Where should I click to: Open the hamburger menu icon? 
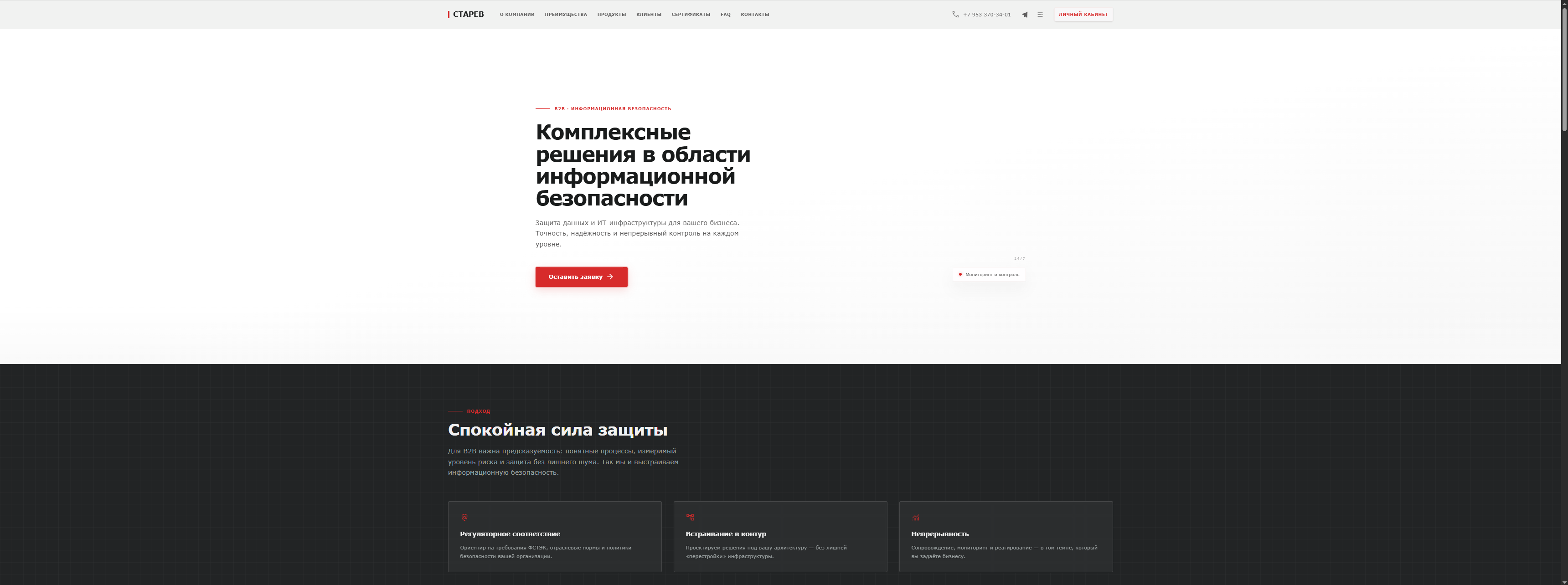(x=1040, y=15)
